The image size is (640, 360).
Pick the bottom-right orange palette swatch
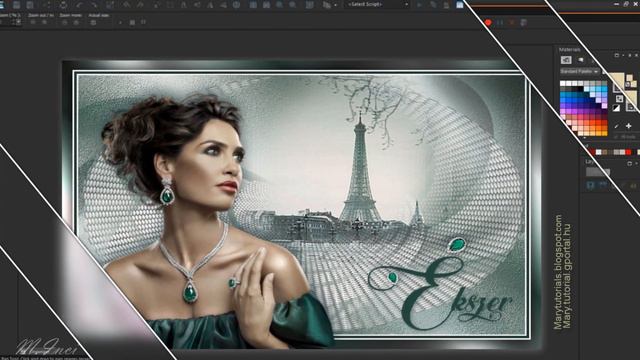(x=604, y=133)
